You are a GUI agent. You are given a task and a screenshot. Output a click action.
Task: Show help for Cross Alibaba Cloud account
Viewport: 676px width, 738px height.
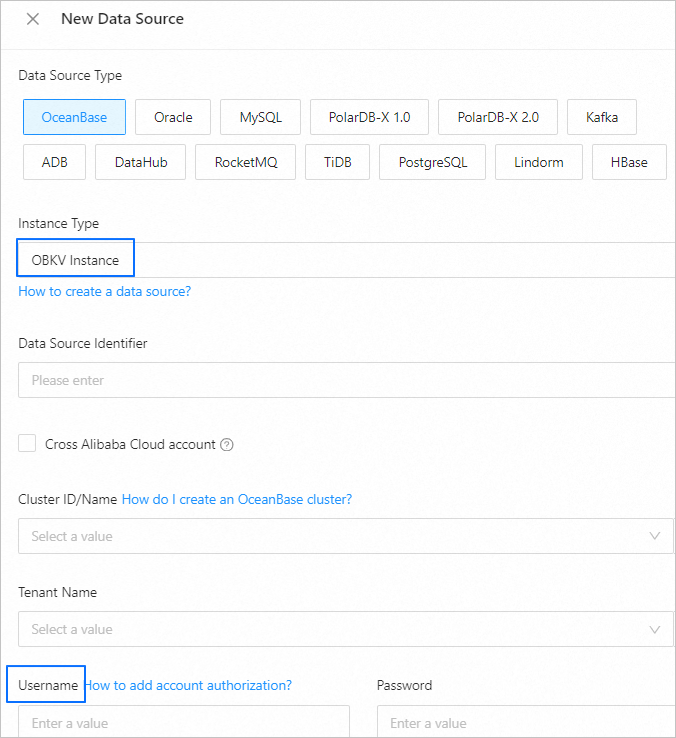point(227,445)
